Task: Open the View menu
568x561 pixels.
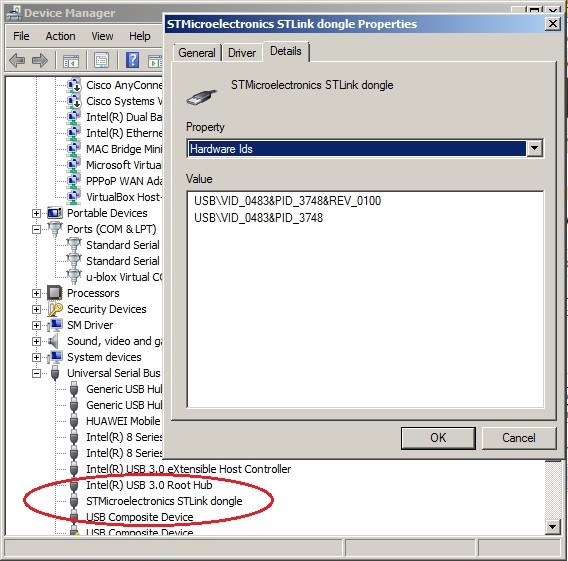Action: coord(103,36)
